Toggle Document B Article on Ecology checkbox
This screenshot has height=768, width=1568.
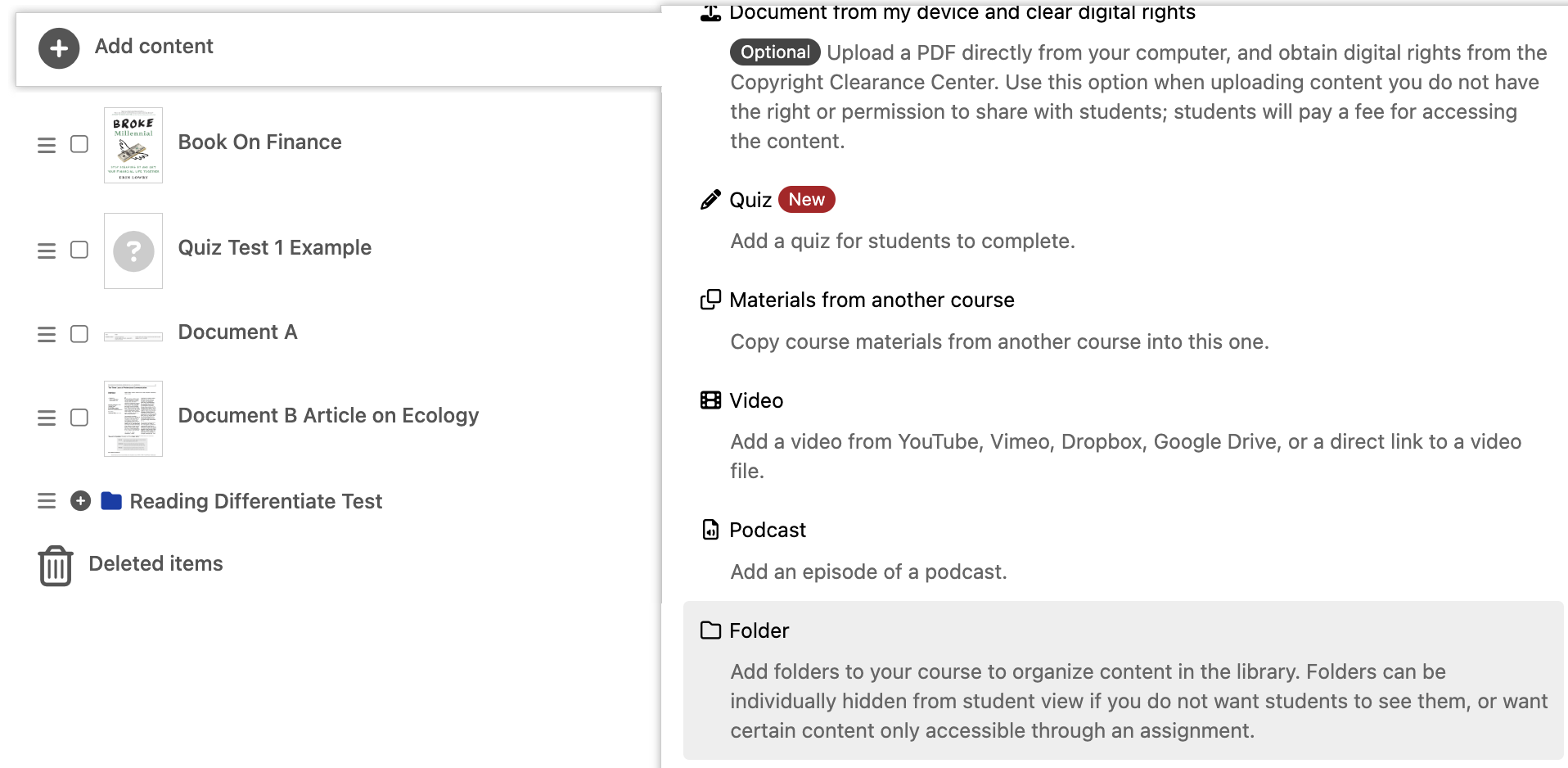[x=79, y=418]
